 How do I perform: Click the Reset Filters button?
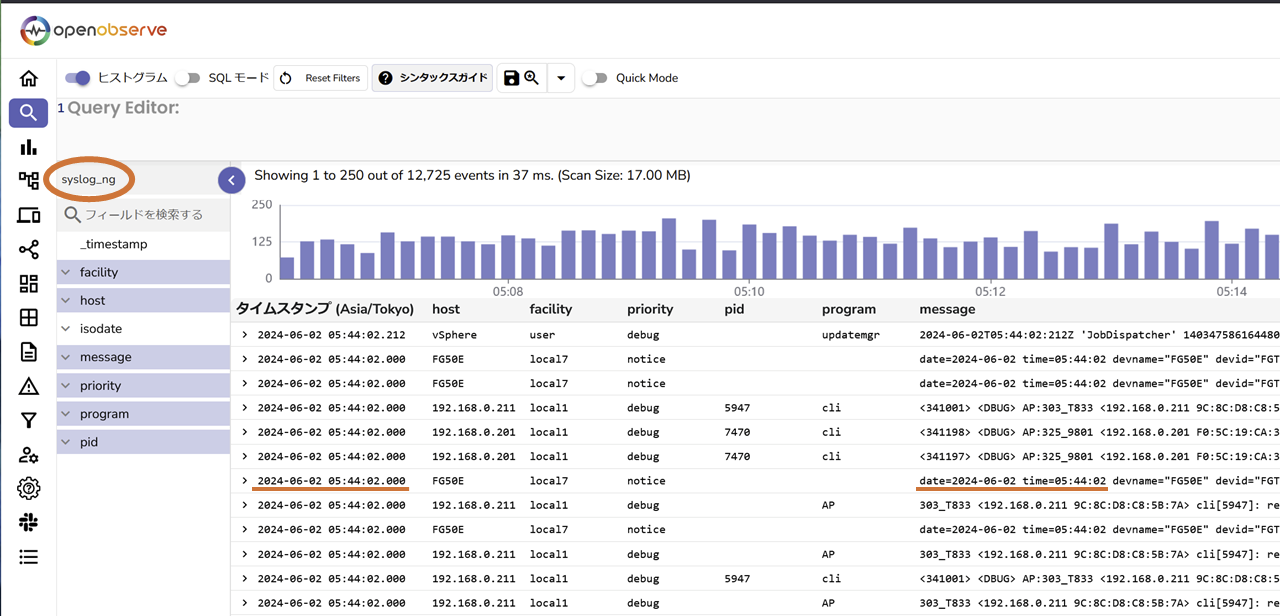click(x=320, y=78)
